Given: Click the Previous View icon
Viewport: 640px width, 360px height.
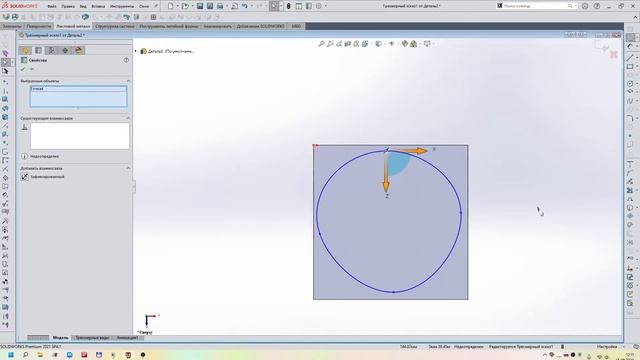Looking at the screenshot, I should click(339, 43).
